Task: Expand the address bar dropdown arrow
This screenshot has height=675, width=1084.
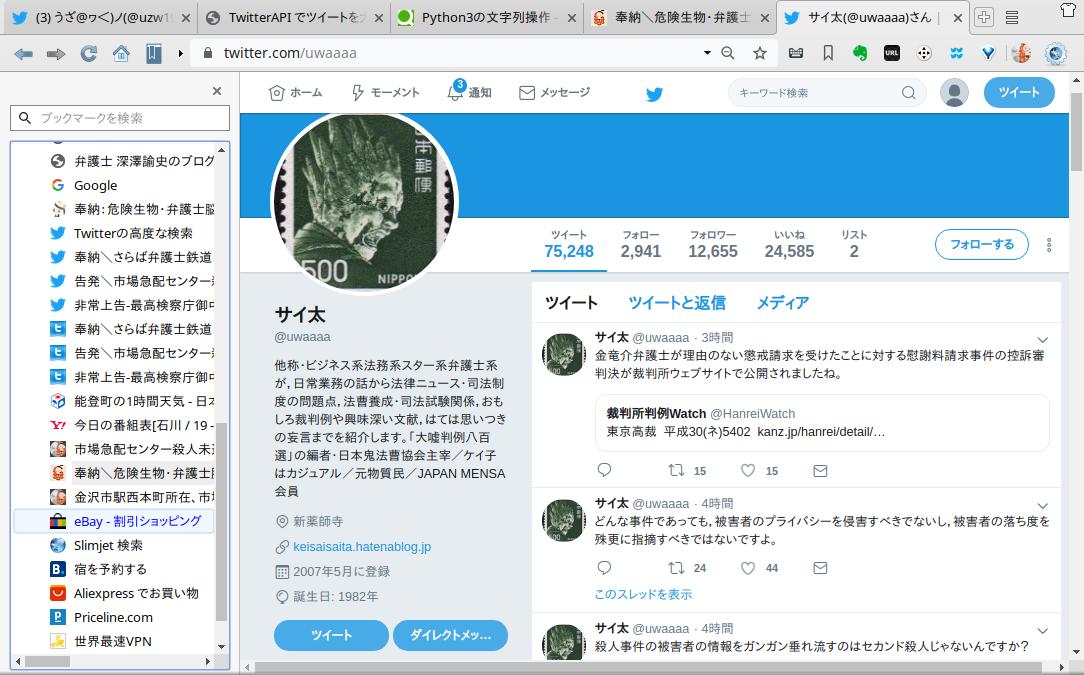Action: pyautogui.click(x=707, y=53)
